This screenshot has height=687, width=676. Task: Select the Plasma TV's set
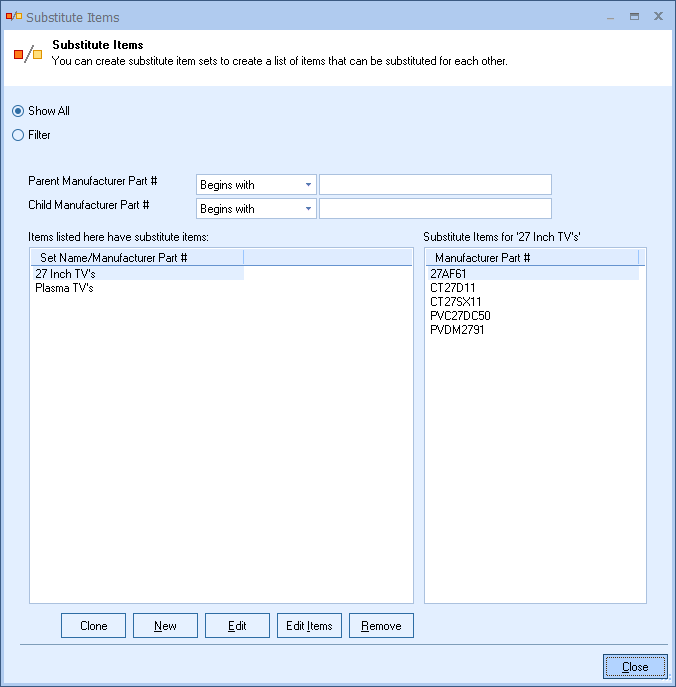(x=65, y=288)
